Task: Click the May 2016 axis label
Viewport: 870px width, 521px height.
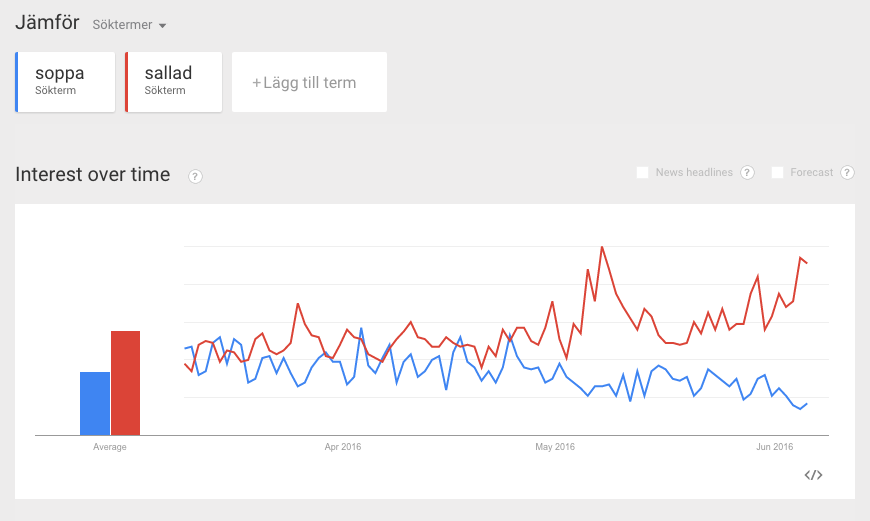Action: (x=555, y=447)
